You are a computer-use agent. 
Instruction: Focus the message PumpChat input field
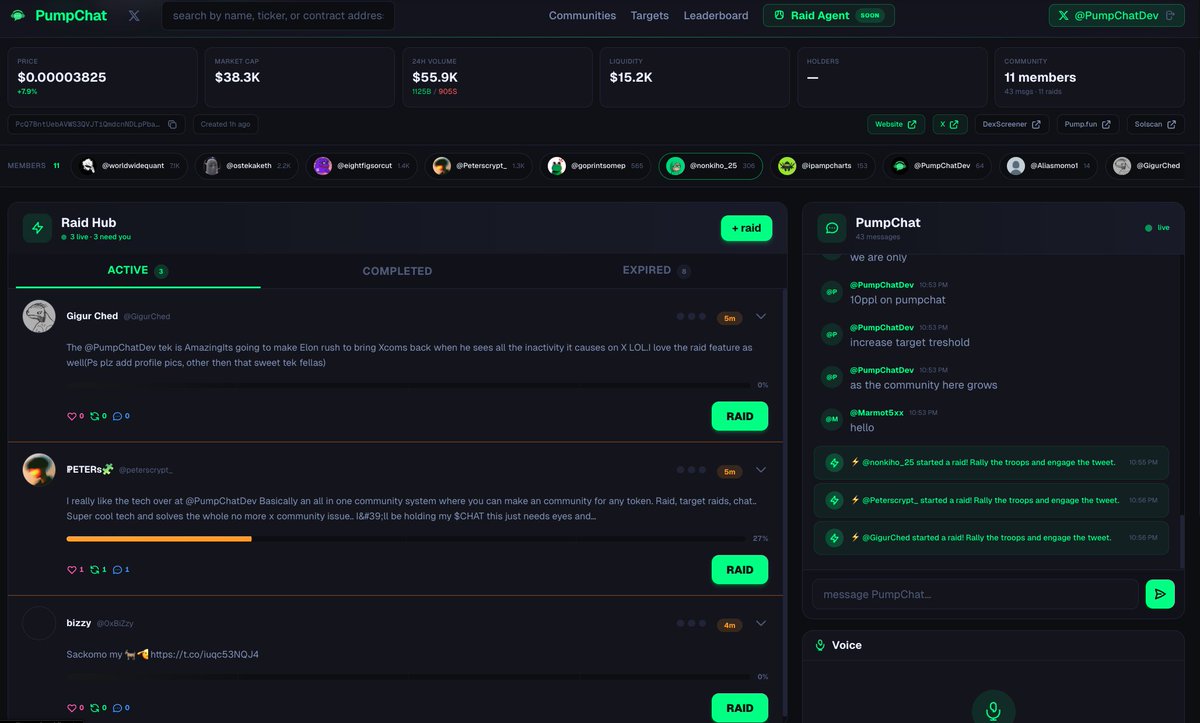coord(975,594)
